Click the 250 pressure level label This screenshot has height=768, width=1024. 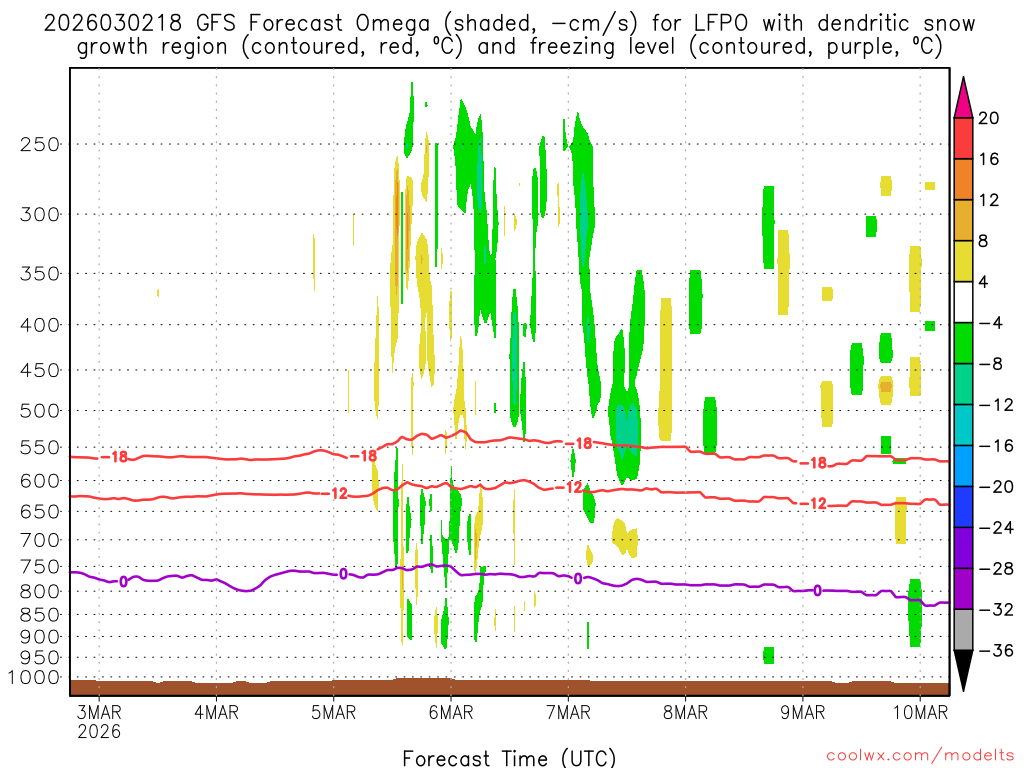[x=40, y=144]
